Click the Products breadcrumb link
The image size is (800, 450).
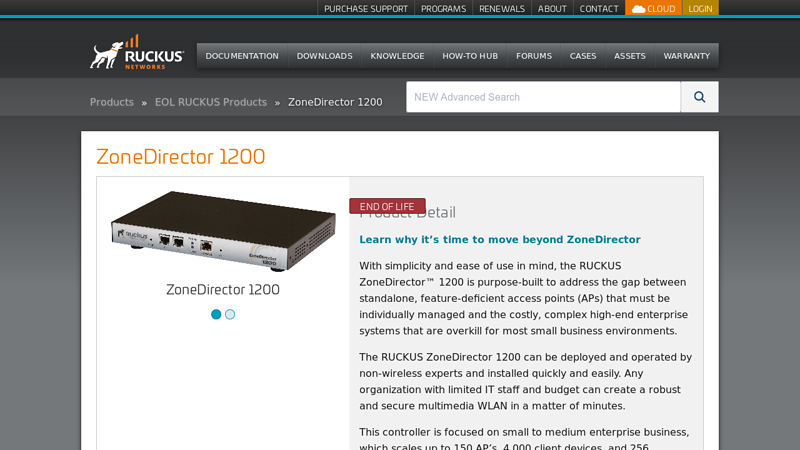pyautogui.click(x=112, y=102)
